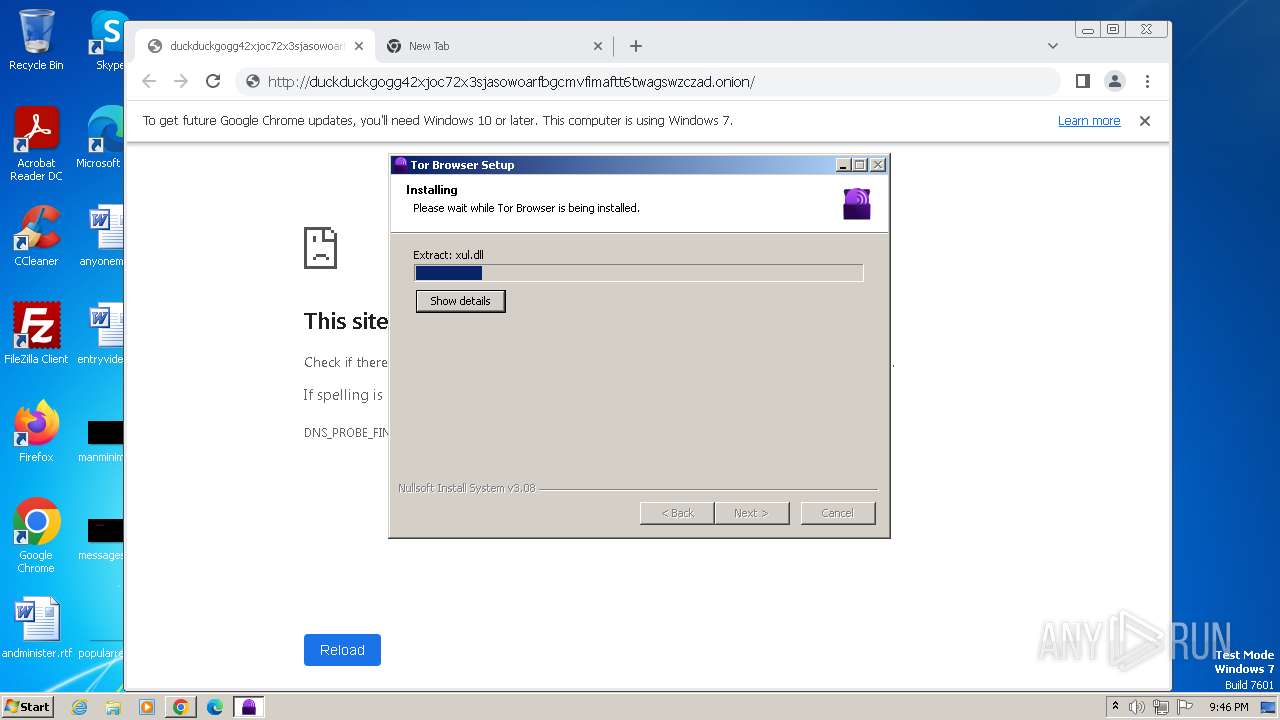
Task: Dismiss the Chrome update notification bar
Action: [x=1145, y=121]
